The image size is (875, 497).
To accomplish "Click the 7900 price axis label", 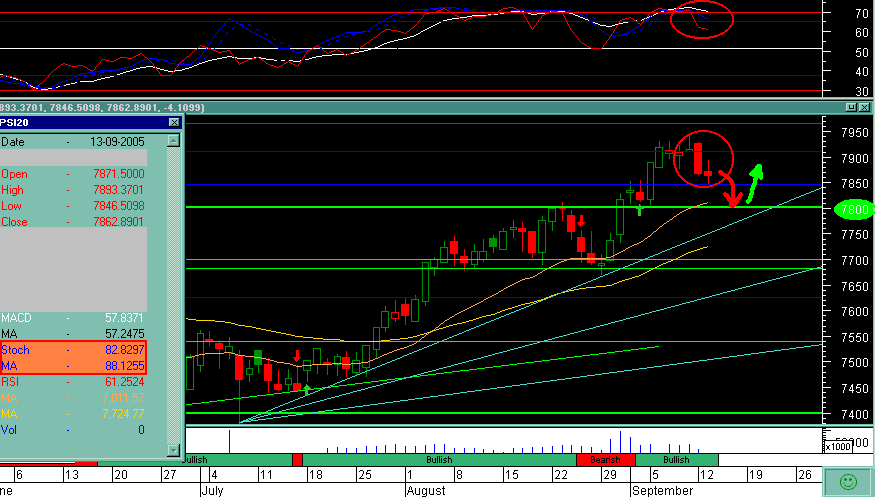I will pos(854,158).
